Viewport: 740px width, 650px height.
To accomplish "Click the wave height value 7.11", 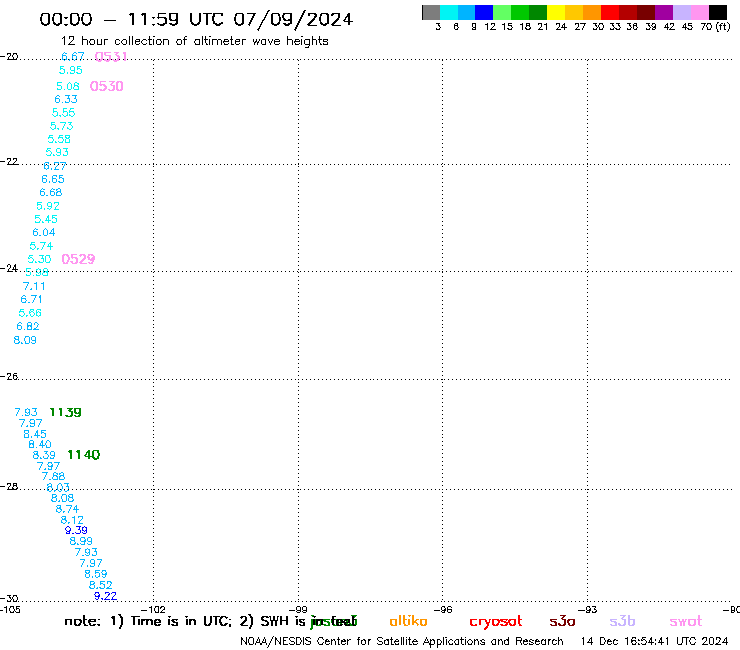I will click(34, 286).
